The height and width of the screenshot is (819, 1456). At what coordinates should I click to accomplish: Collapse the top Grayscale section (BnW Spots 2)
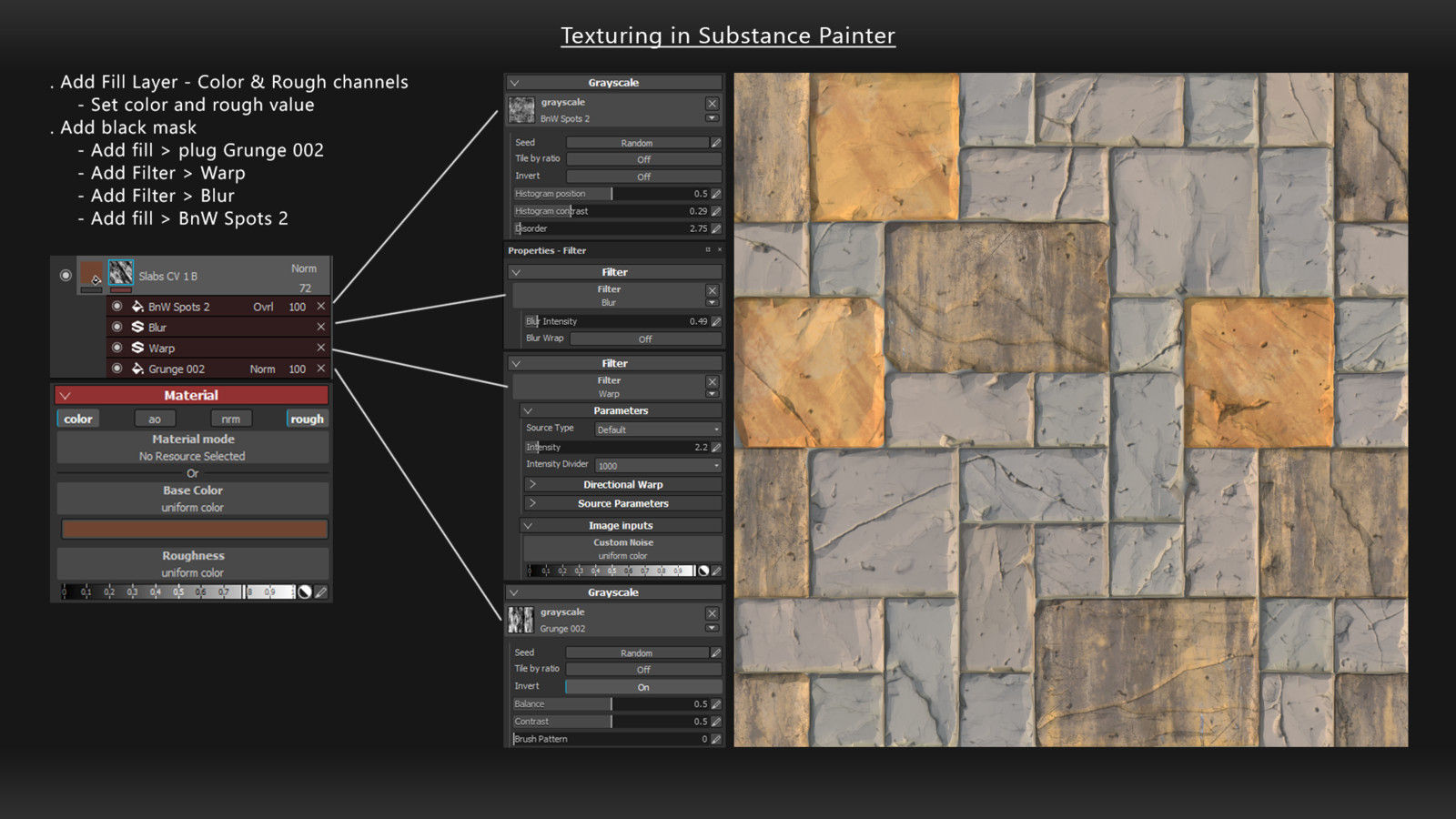(613, 82)
